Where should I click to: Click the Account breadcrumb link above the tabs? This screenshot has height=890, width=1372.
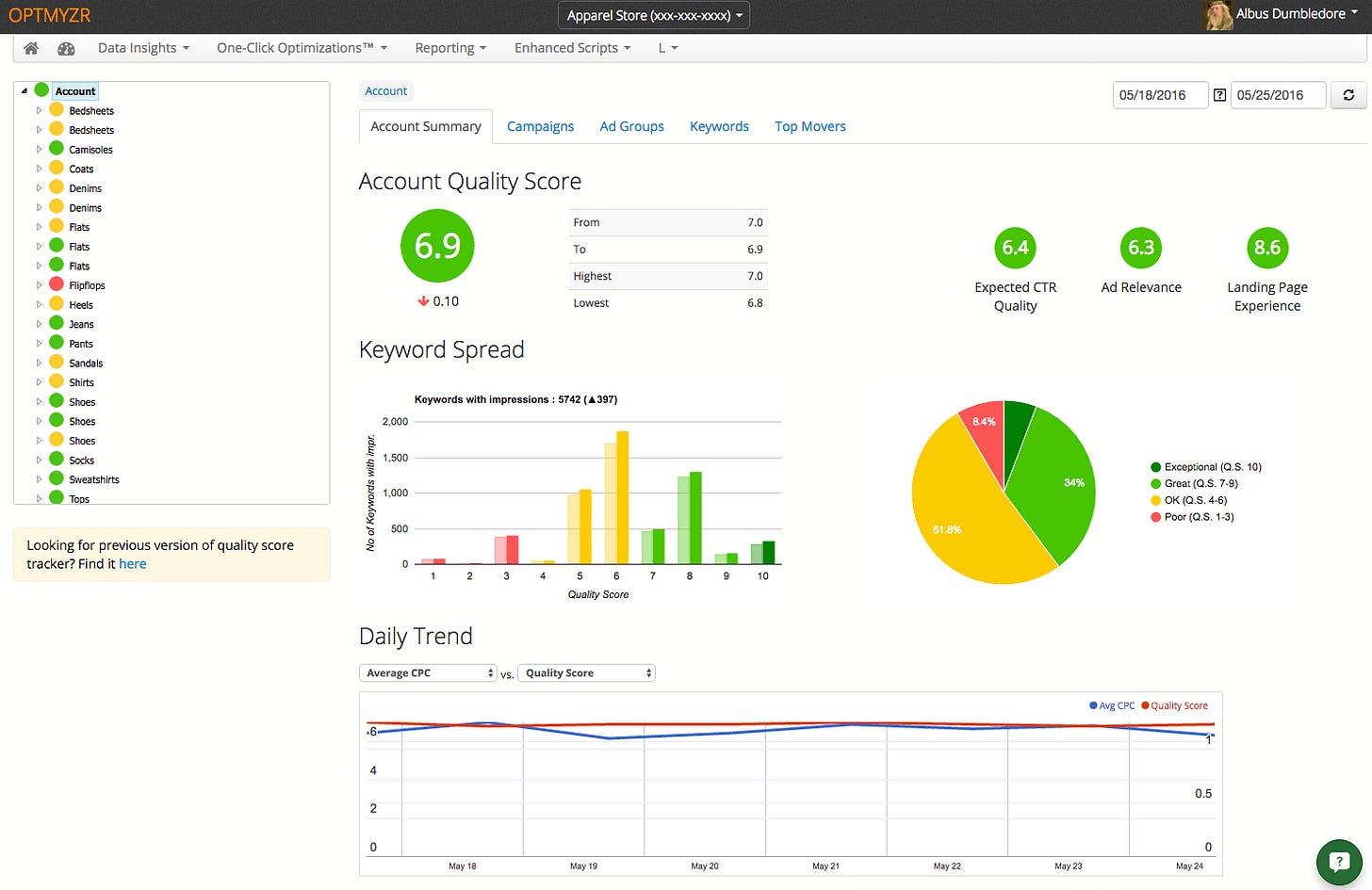(386, 90)
